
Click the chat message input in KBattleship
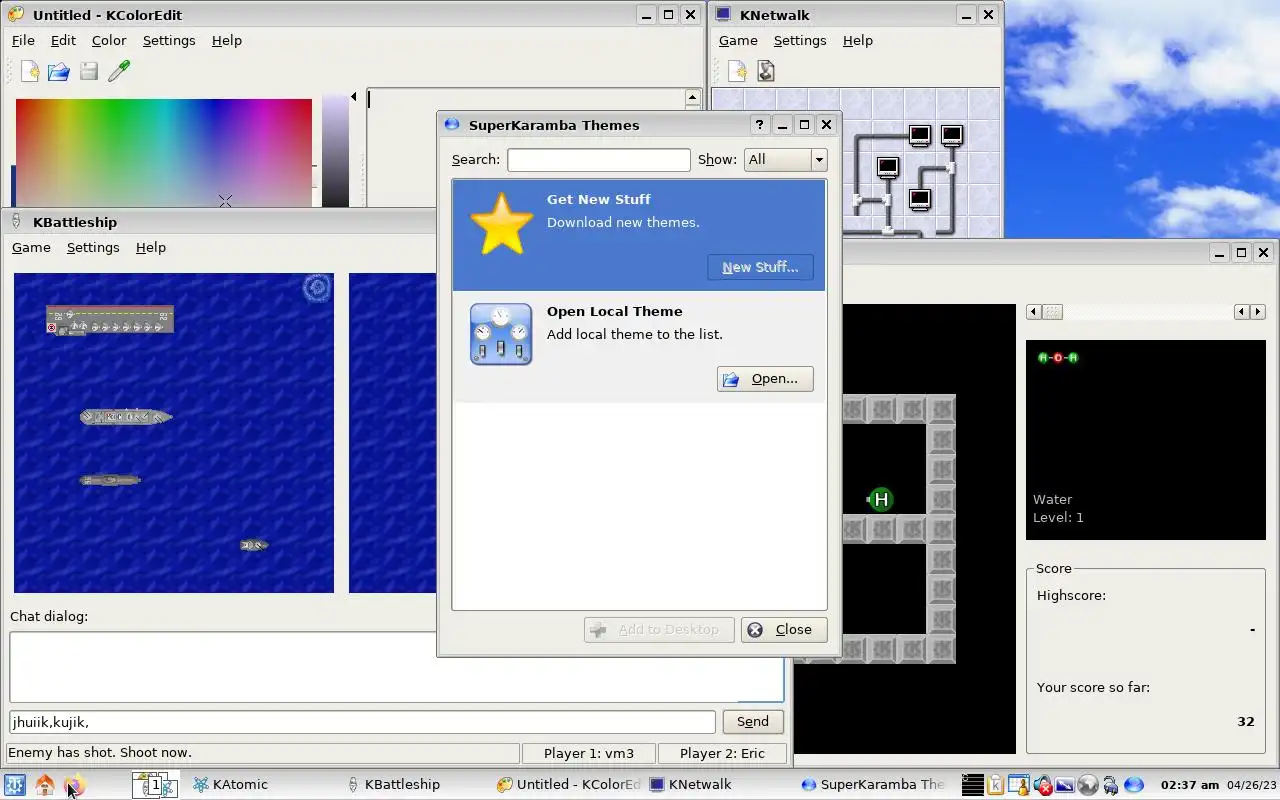(362, 722)
